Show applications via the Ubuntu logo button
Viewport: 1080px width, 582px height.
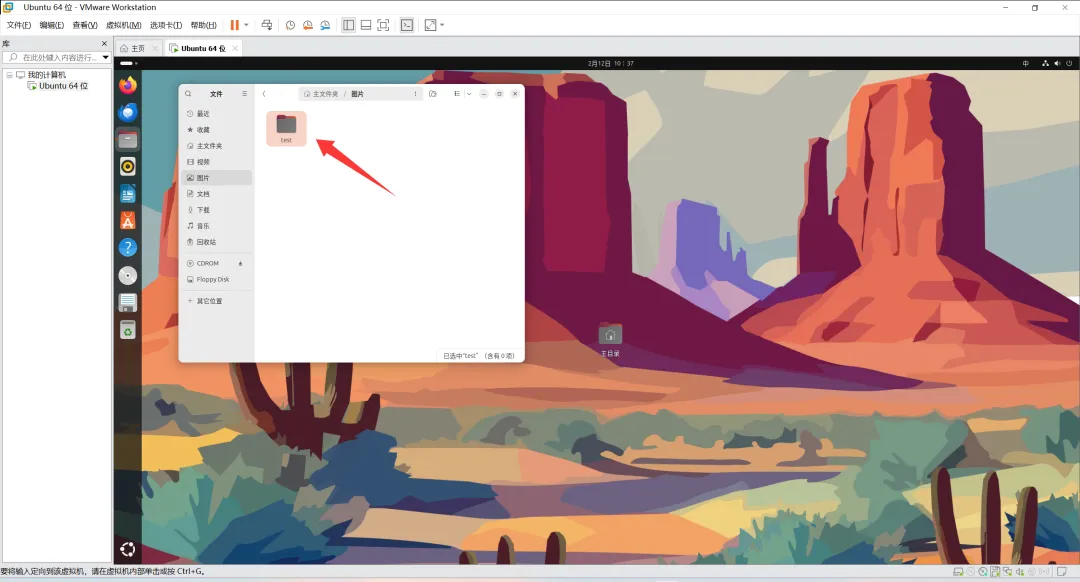coord(127,549)
